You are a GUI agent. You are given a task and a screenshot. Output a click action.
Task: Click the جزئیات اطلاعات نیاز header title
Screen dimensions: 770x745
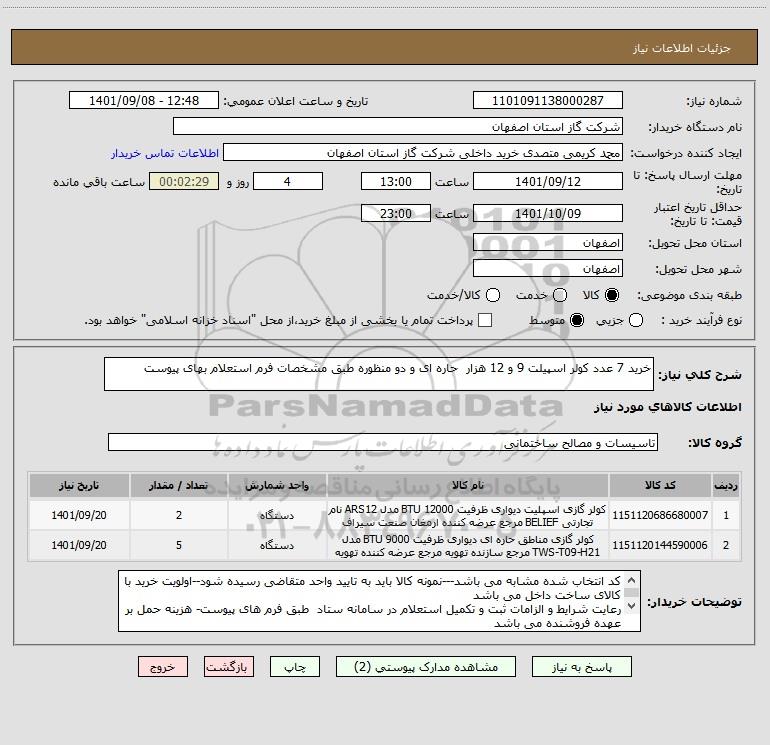tap(682, 48)
